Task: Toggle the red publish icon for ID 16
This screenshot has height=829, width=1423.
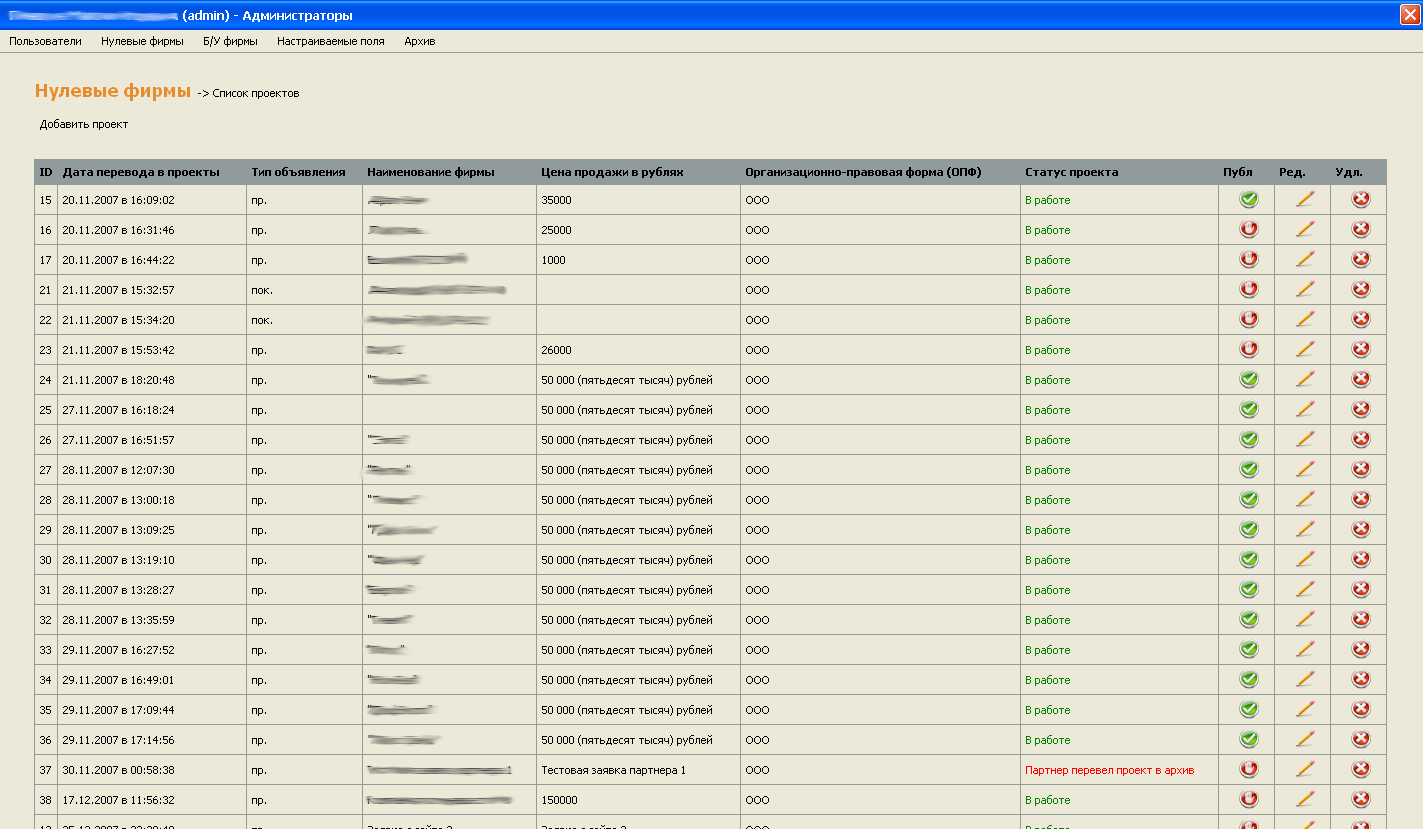Action: point(1248,229)
